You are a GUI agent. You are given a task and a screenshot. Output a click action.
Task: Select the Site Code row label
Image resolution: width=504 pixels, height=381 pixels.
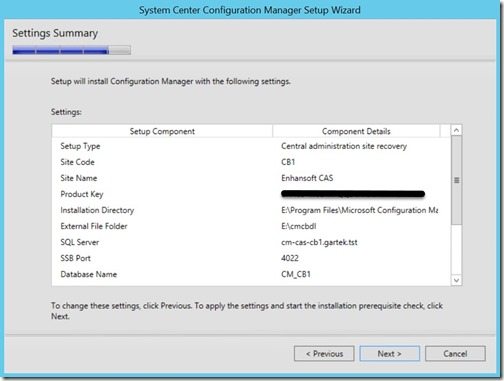pyautogui.click(x=77, y=162)
